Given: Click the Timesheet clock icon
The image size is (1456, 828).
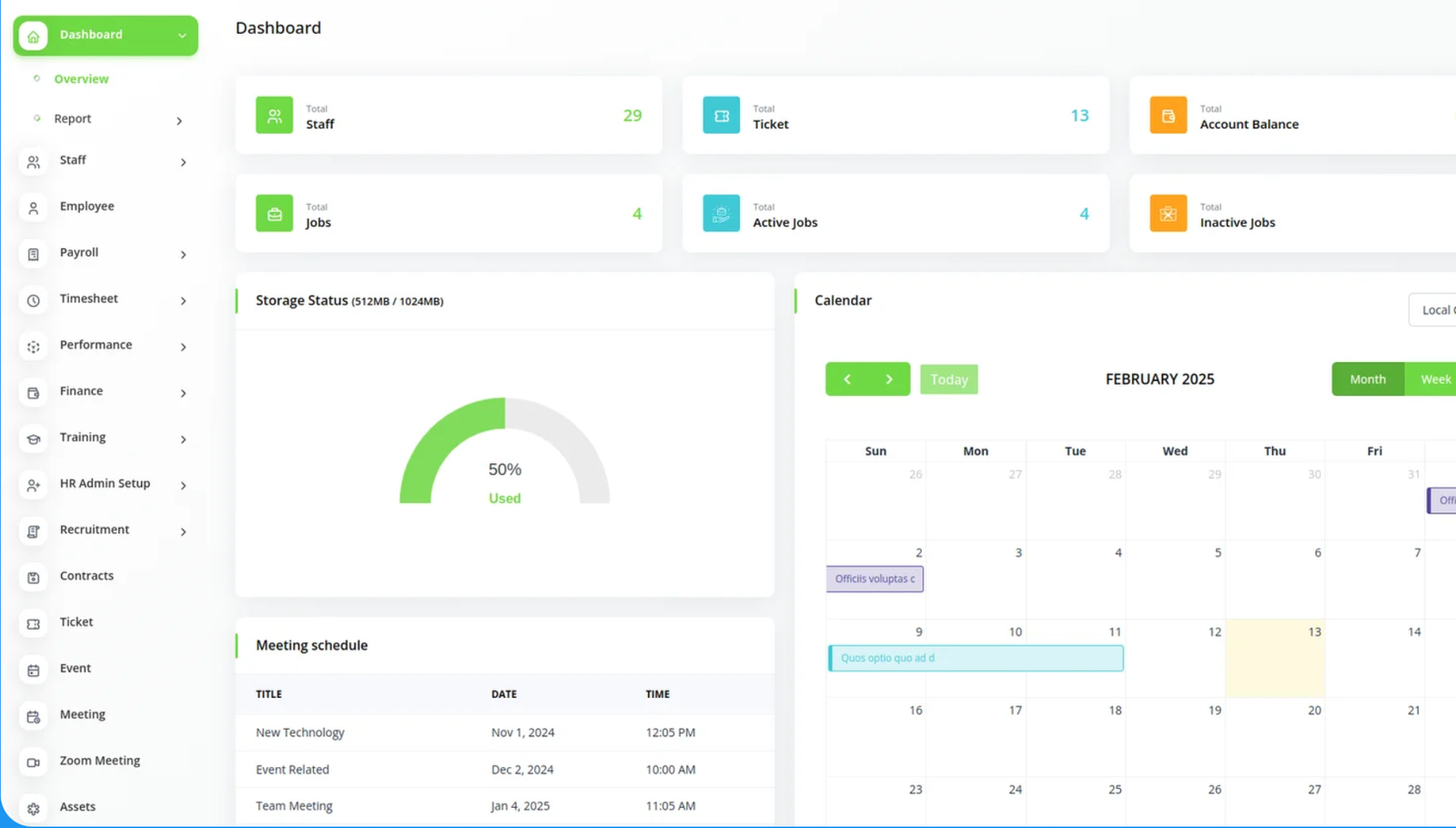Looking at the screenshot, I should [x=34, y=300].
